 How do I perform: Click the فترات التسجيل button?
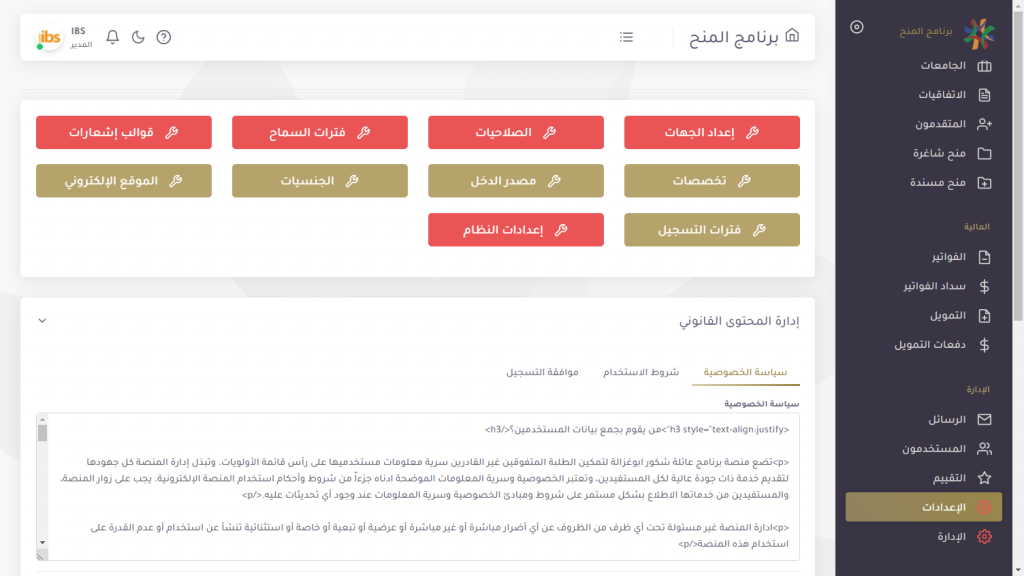tap(712, 230)
